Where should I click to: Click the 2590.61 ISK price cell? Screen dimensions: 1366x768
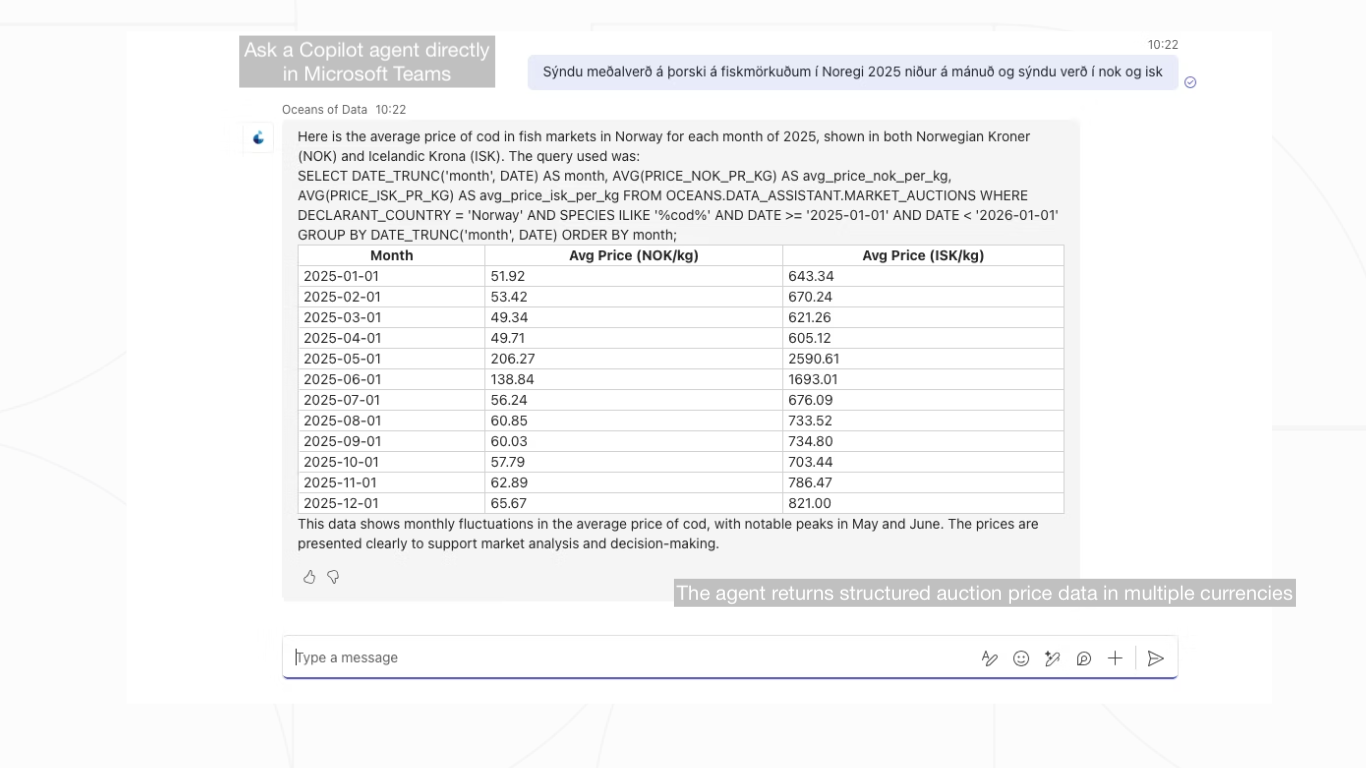[x=923, y=359]
